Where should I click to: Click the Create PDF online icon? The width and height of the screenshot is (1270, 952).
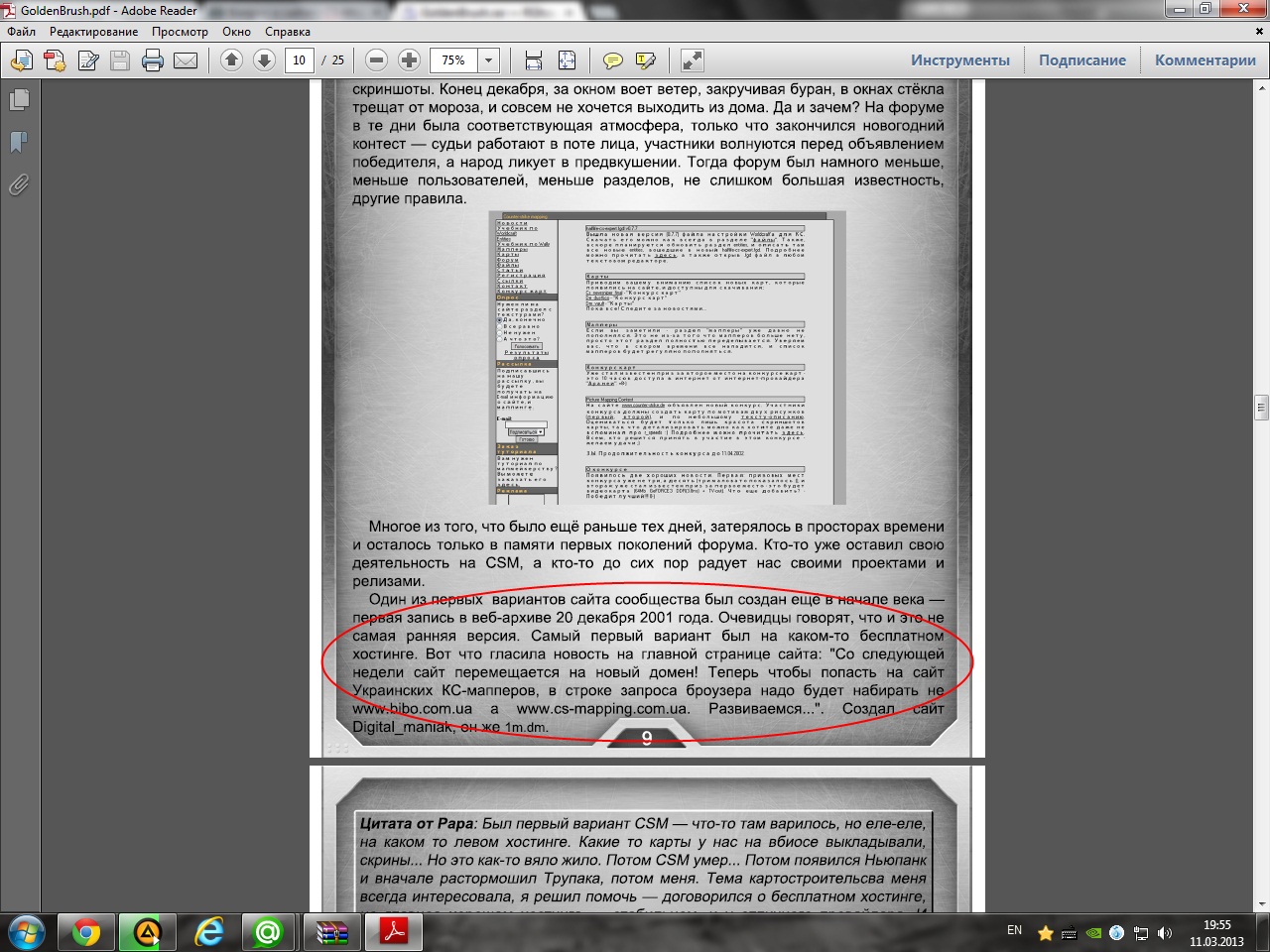click(x=55, y=60)
